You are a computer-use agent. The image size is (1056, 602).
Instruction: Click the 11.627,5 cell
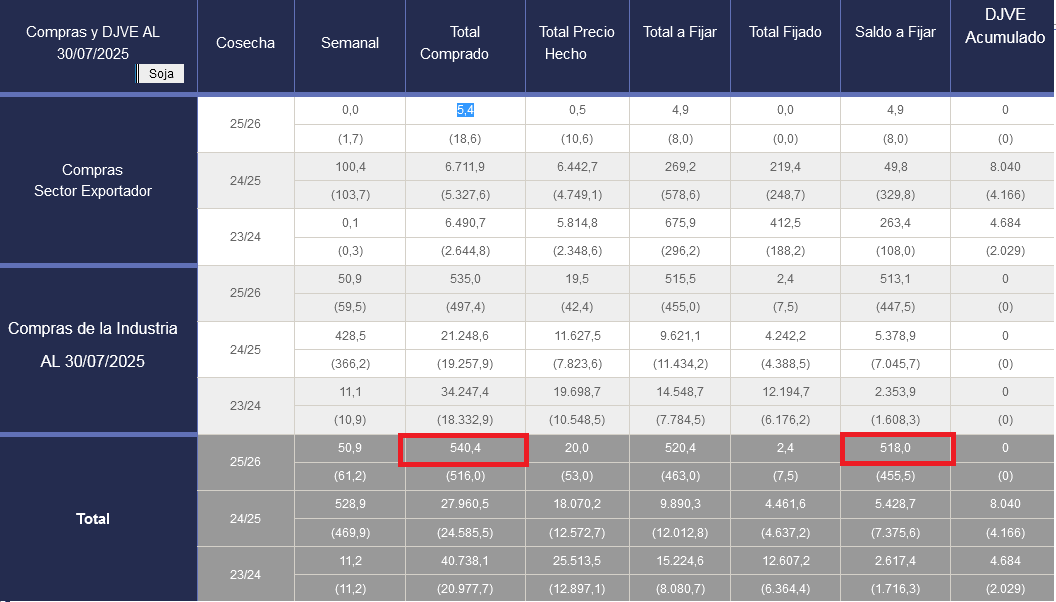coord(577,335)
